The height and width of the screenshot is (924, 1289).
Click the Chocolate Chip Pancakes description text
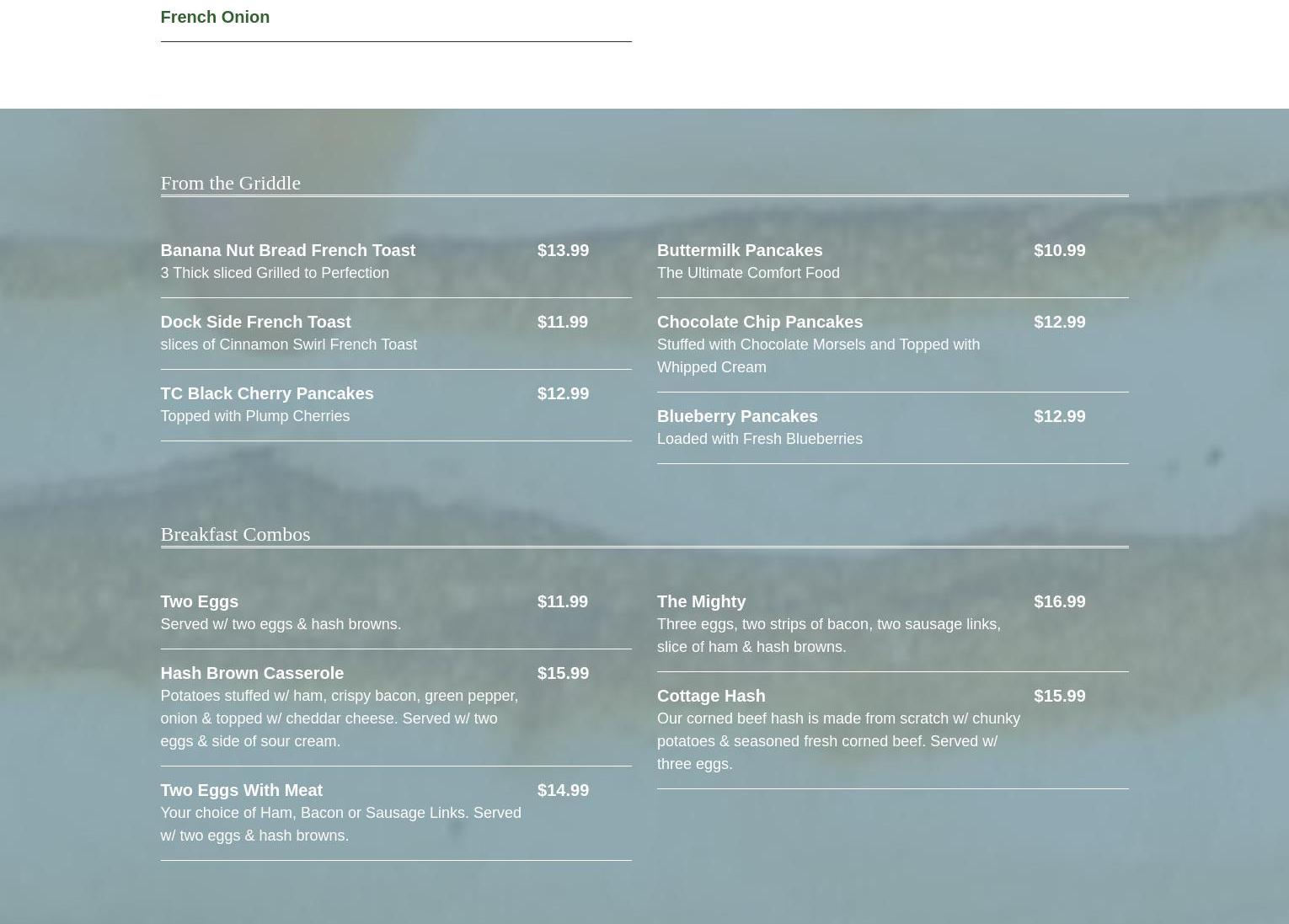817,355
